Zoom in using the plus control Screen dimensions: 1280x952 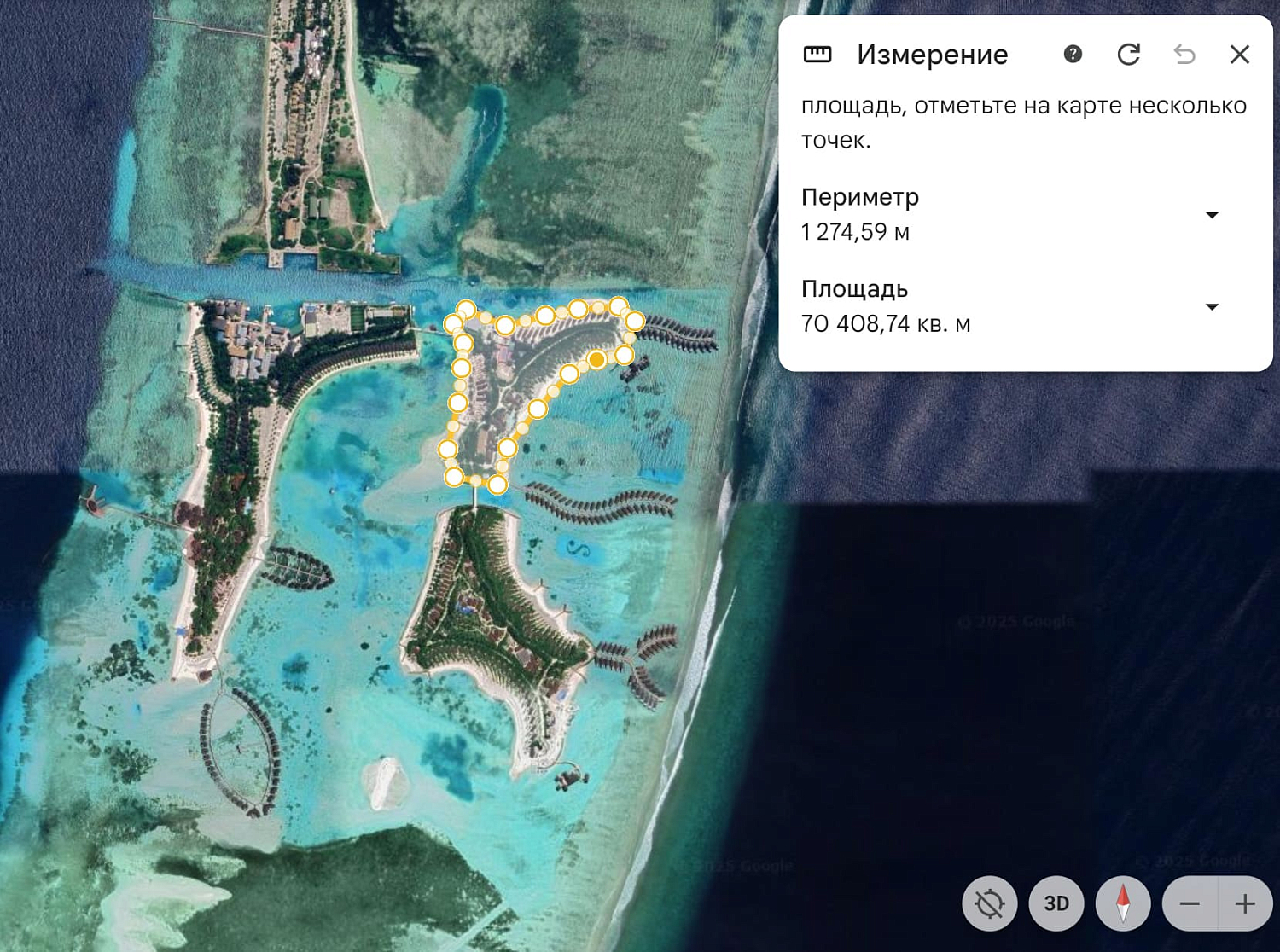[x=1242, y=903]
